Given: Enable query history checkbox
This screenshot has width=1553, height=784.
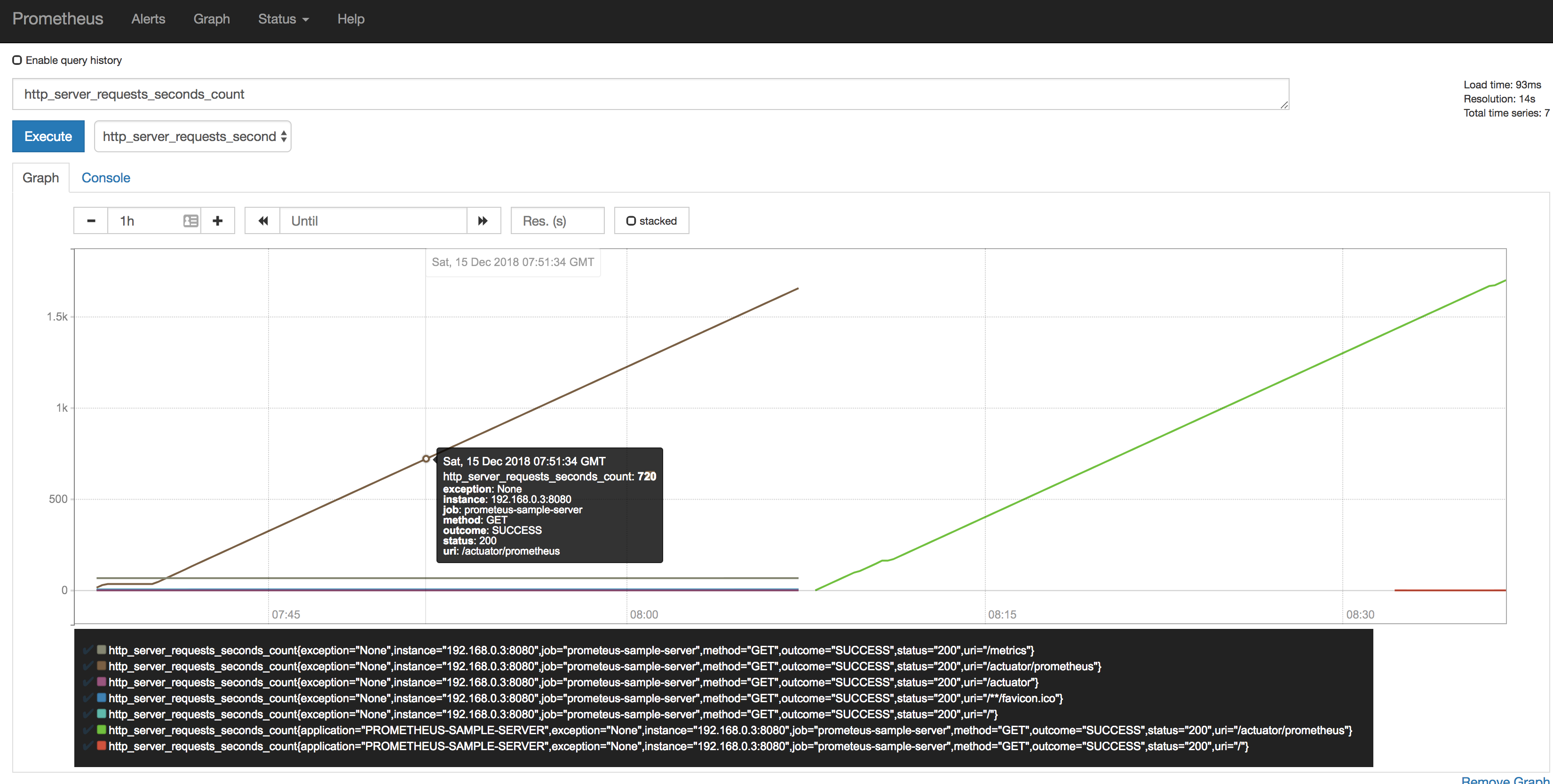Looking at the screenshot, I should coord(17,60).
